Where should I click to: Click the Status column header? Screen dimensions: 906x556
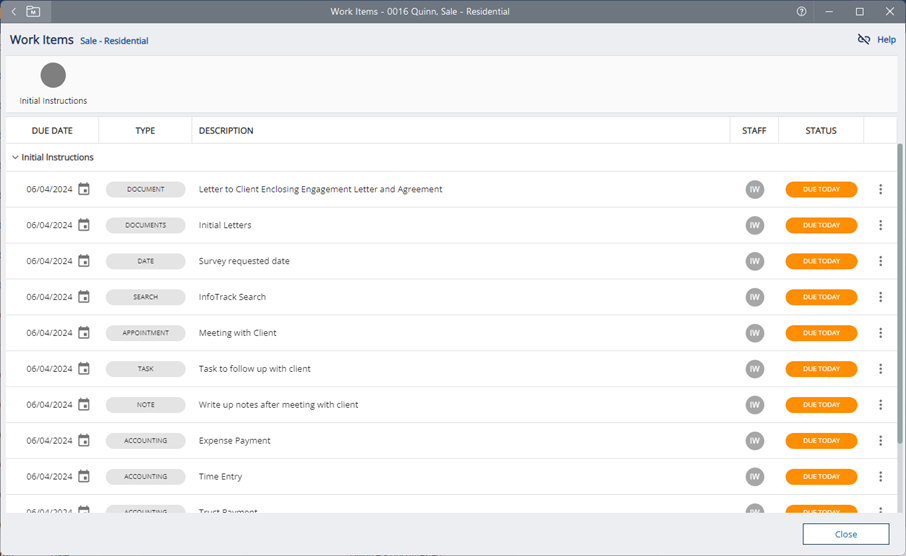pyautogui.click(x=821, y=131)
